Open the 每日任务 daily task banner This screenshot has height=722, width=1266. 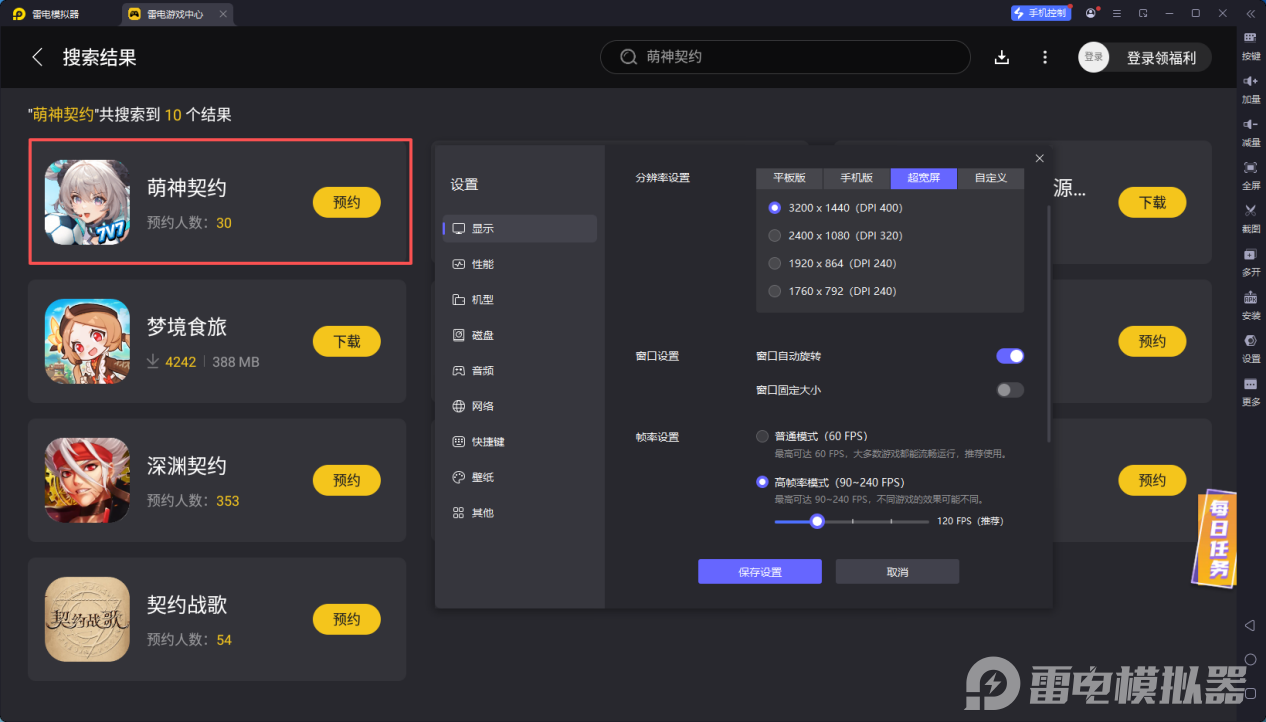click(x=1217, y=539)
